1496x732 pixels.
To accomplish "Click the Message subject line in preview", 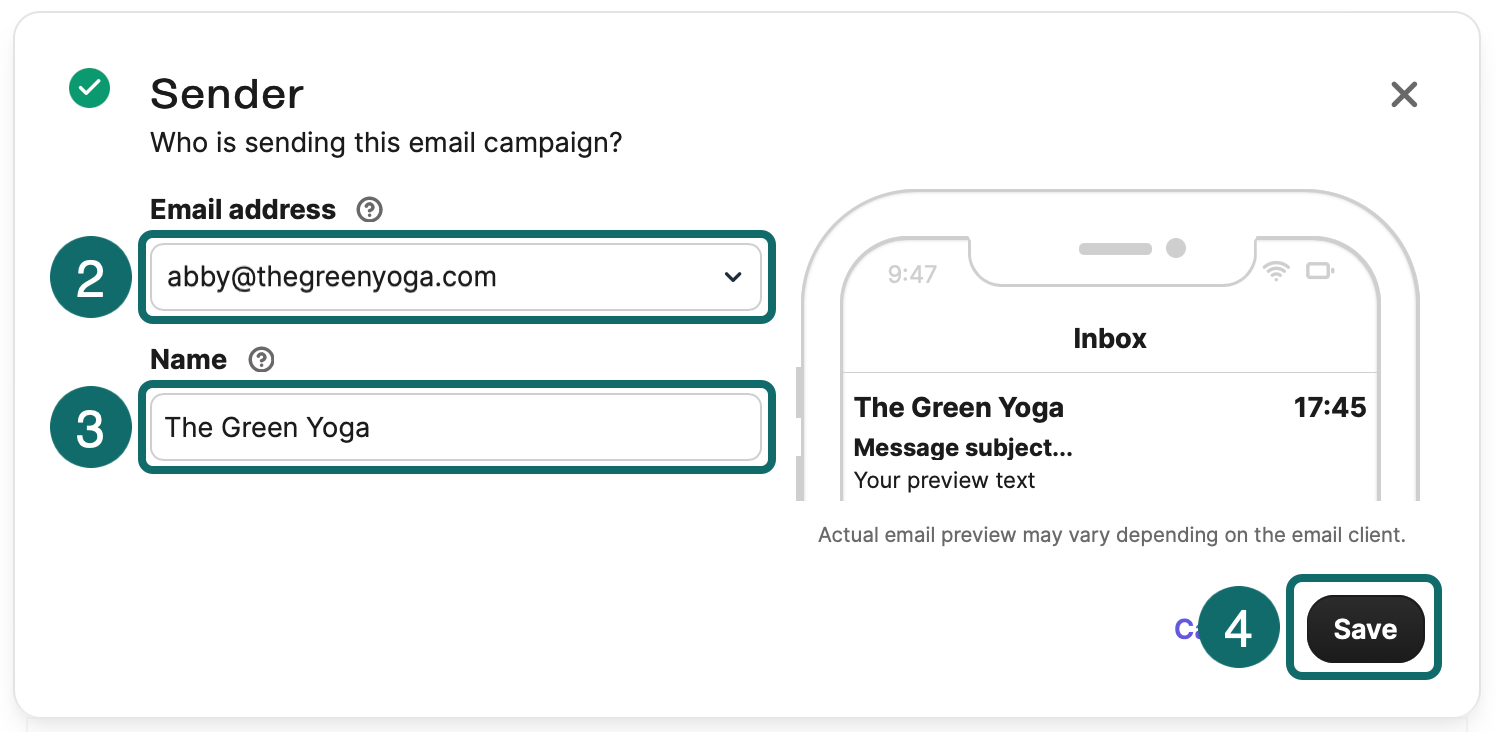I will point(963,447).
